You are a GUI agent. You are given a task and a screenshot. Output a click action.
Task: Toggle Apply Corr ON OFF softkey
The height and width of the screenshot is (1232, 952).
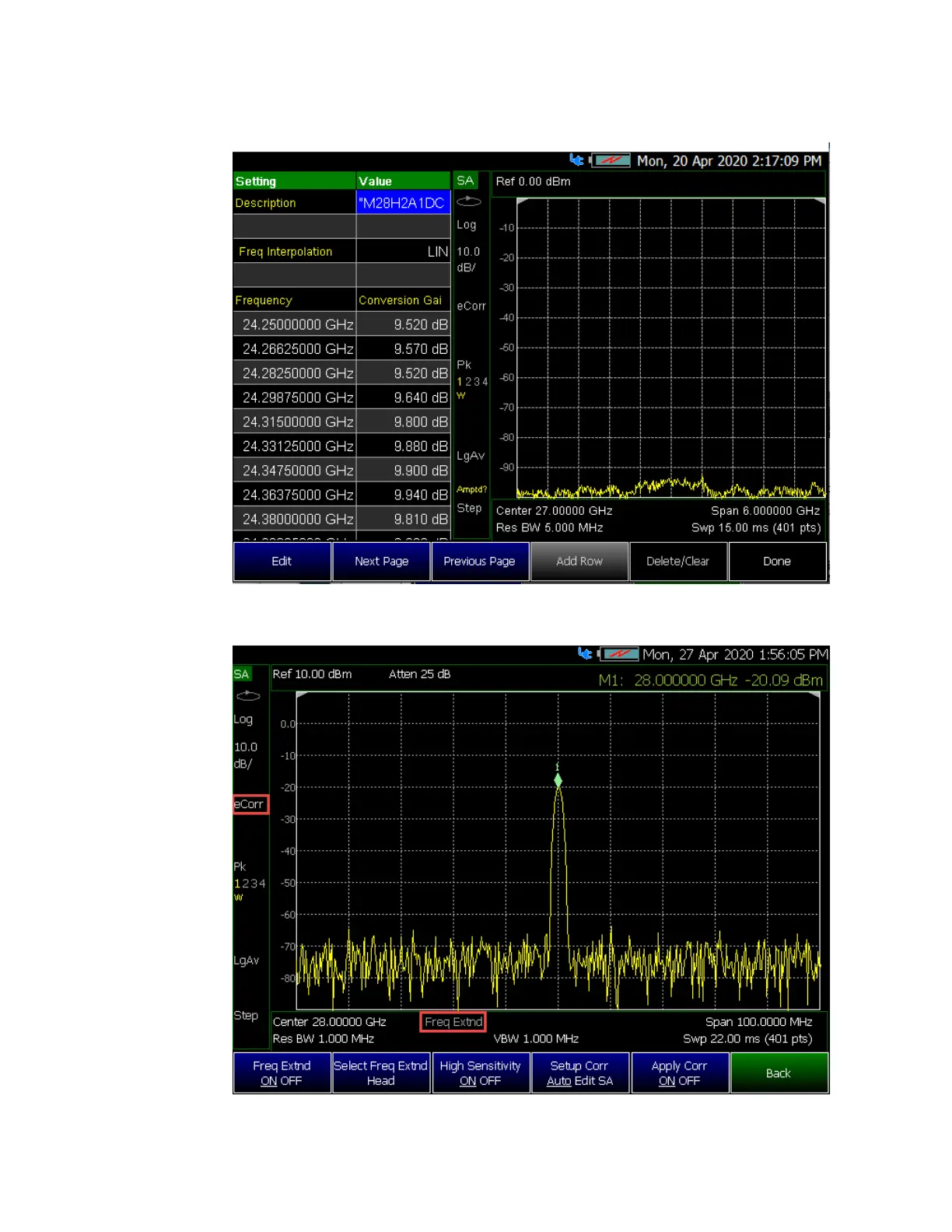[x=679, y=1073]
